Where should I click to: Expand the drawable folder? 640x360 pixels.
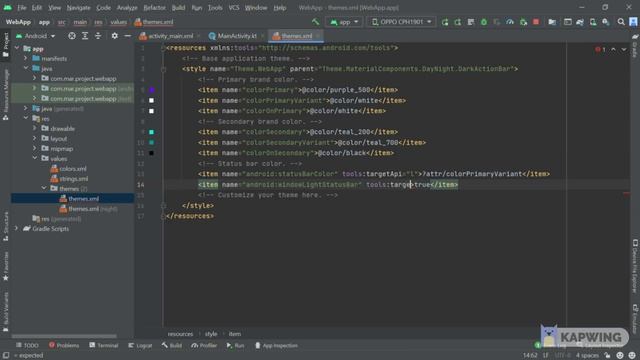pyautogui.click(x=35, y=129)
